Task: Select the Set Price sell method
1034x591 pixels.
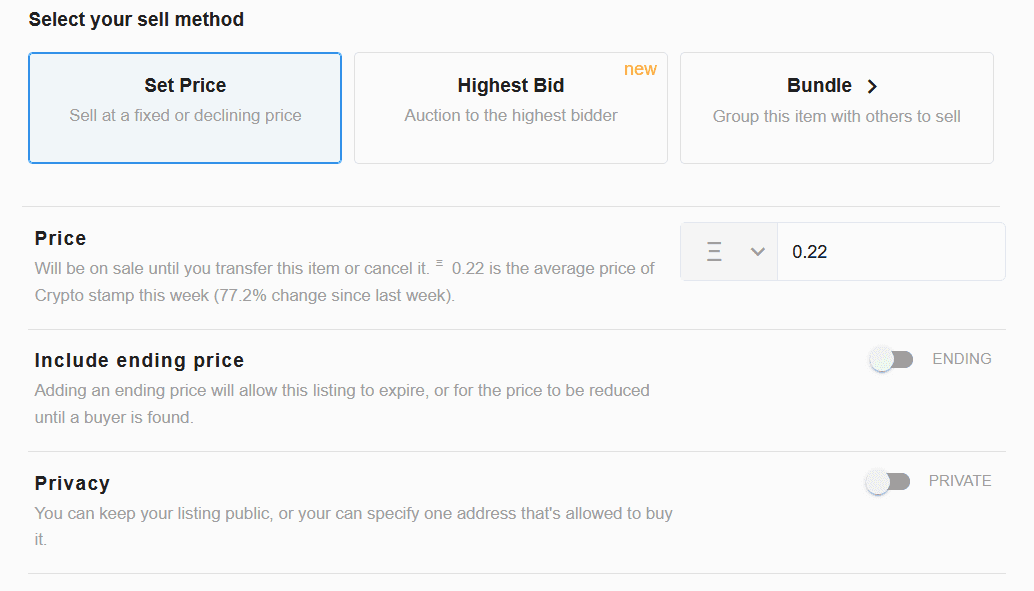Action: (185, 108)
